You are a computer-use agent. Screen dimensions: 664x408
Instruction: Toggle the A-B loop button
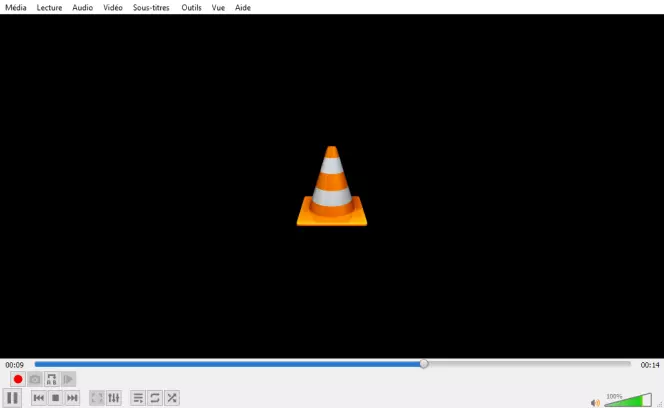pos(52,379)
